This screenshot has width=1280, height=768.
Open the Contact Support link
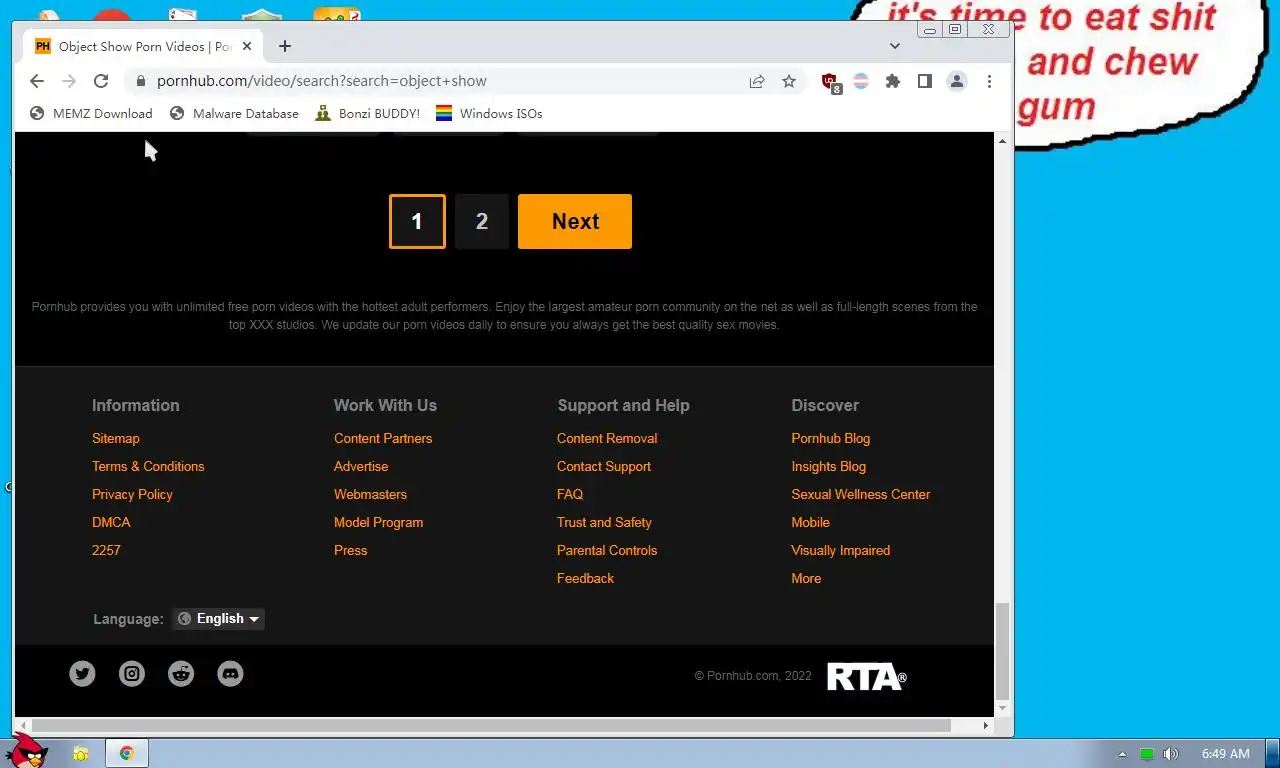(x=604, y=466)
